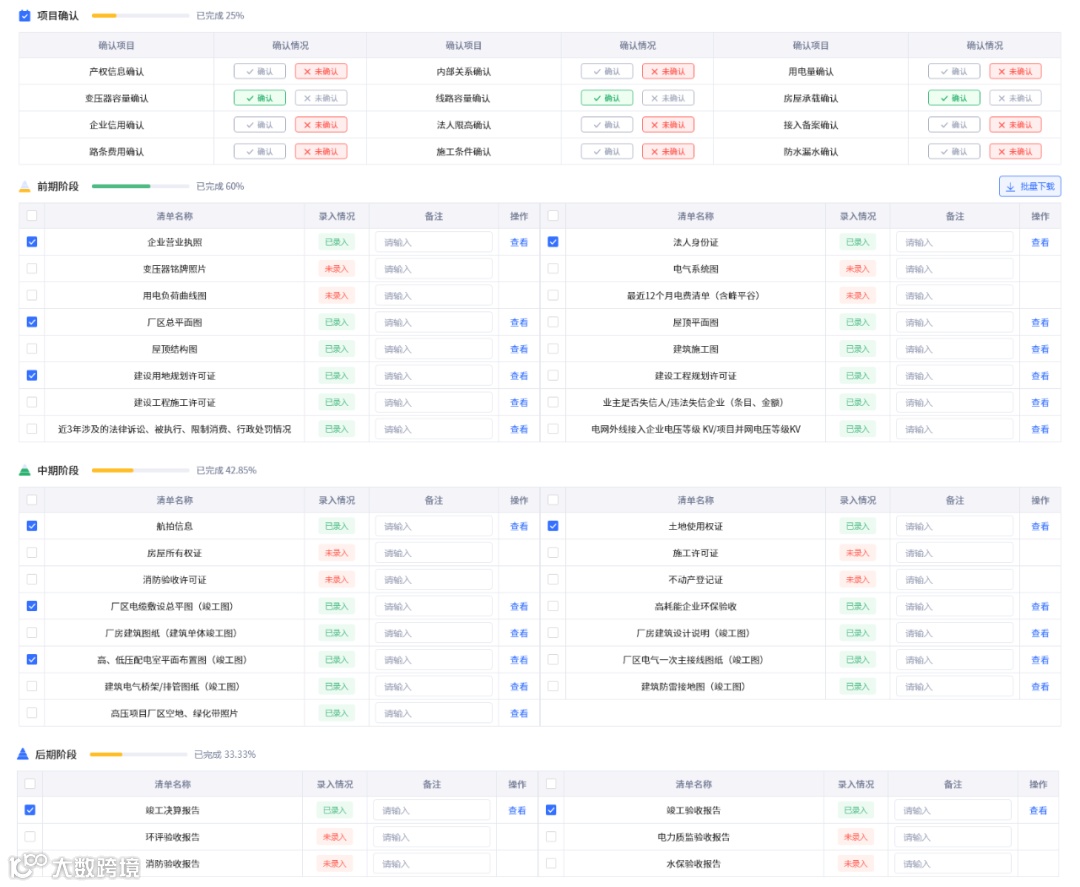
Task: Click the 后期阶段 stage icon
Action: 23,754
